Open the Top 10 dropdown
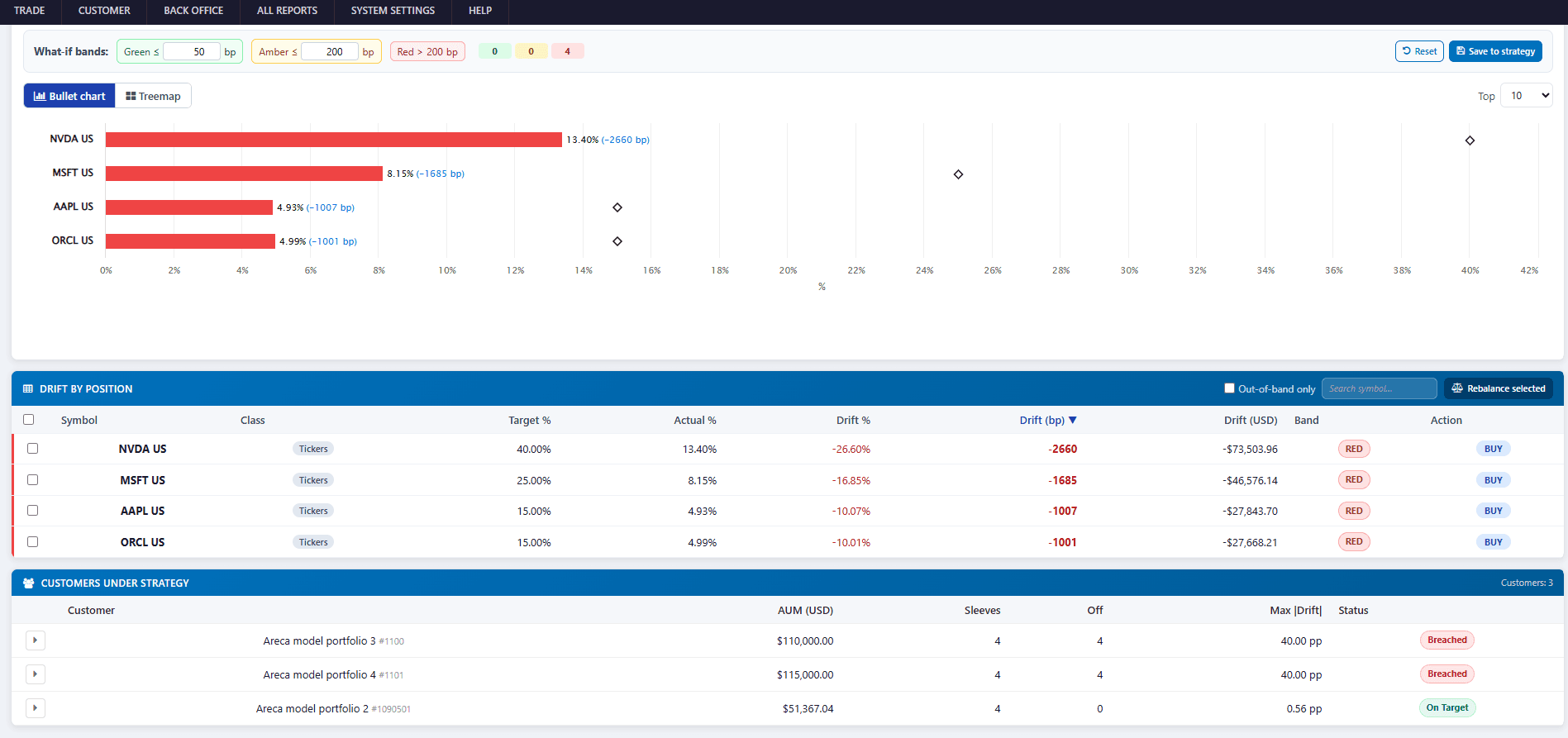 click(1526, 96)
